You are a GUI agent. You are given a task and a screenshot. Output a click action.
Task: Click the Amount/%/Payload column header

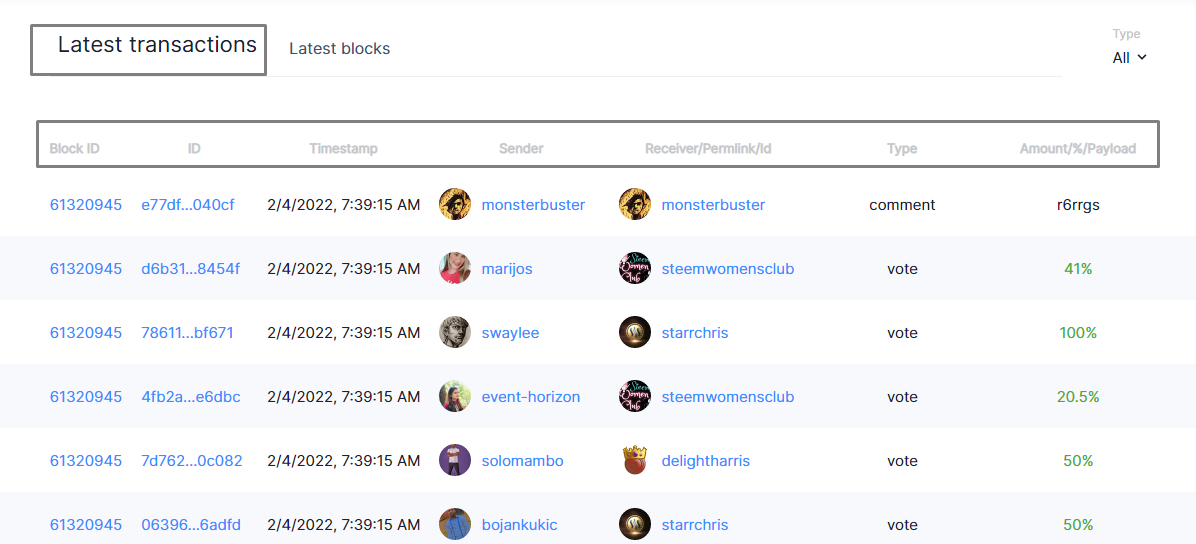click(1078, 149)
